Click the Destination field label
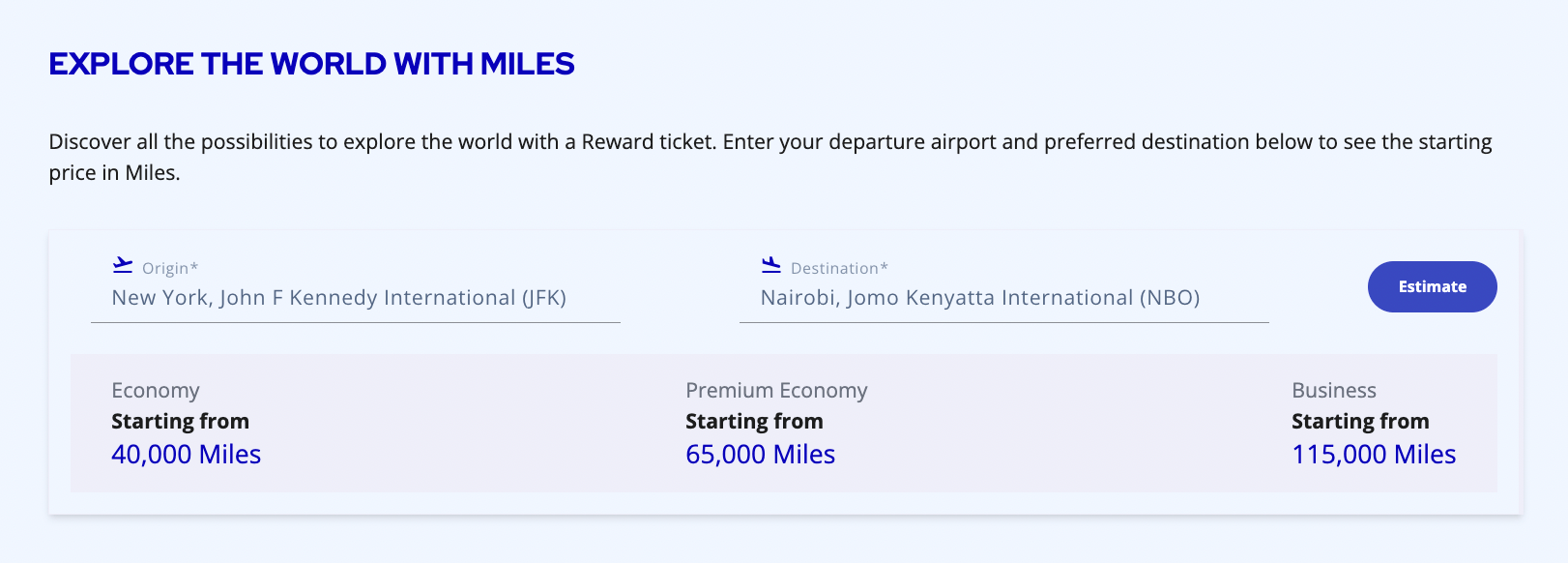 839,269
